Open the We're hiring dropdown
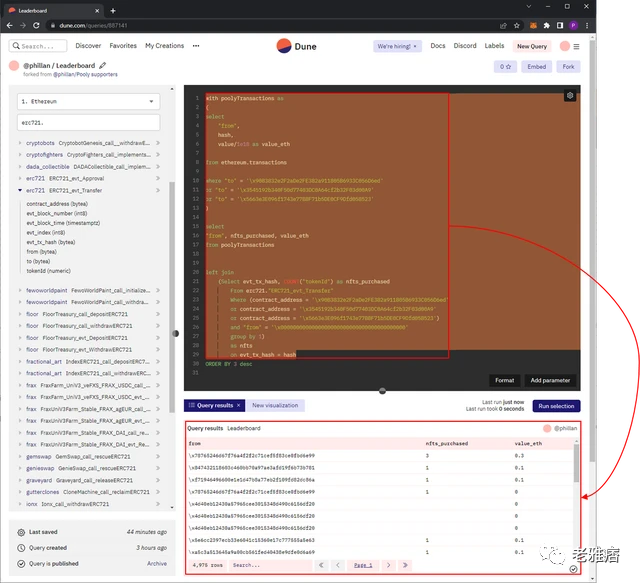This screenshot has width=640, height=583. (397, 46)
